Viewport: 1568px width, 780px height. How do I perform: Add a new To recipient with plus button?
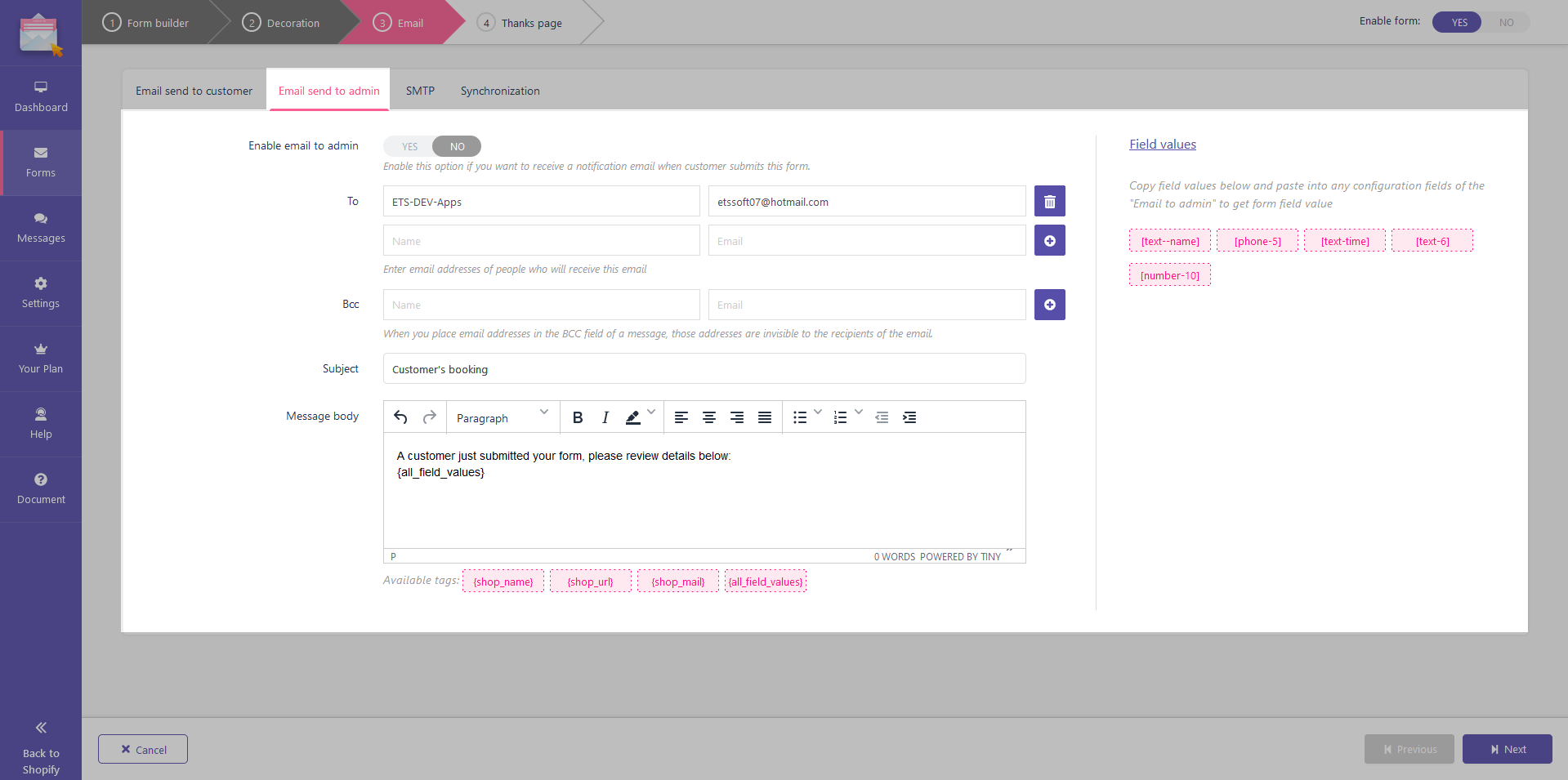pyautogui.click(x=1050, y=240)
